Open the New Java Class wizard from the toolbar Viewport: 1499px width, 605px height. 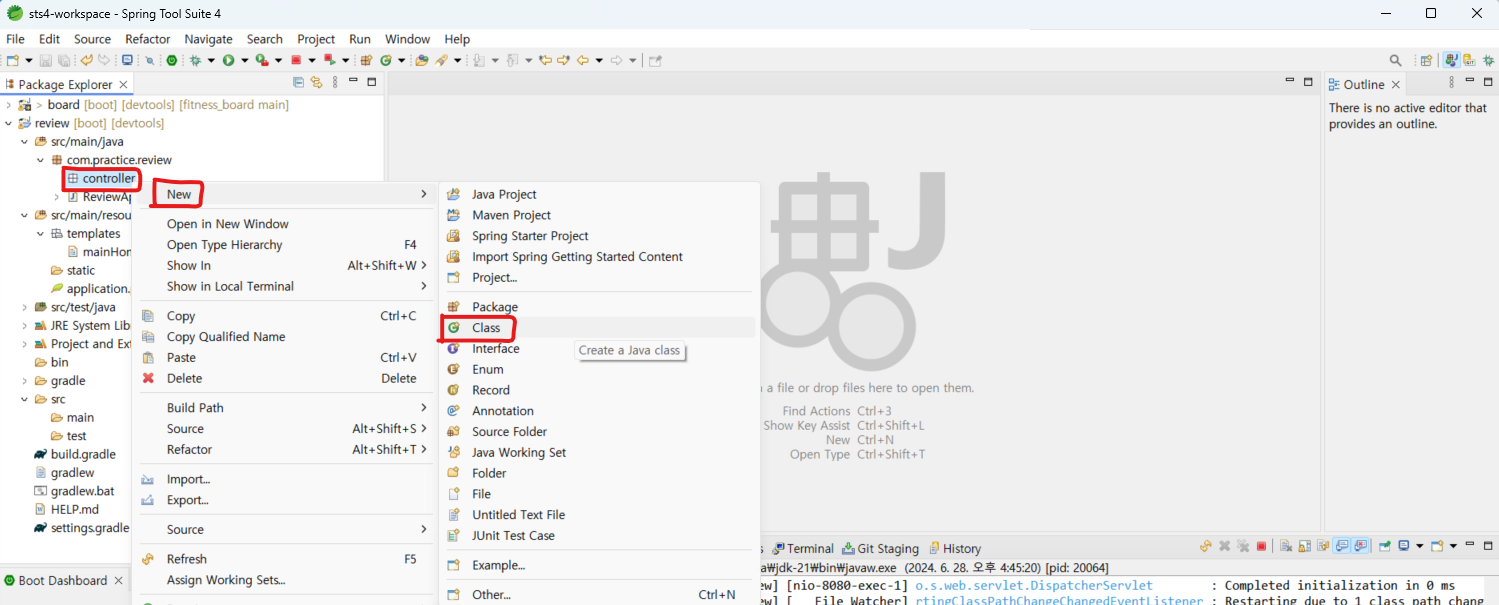tap(387, 59)
